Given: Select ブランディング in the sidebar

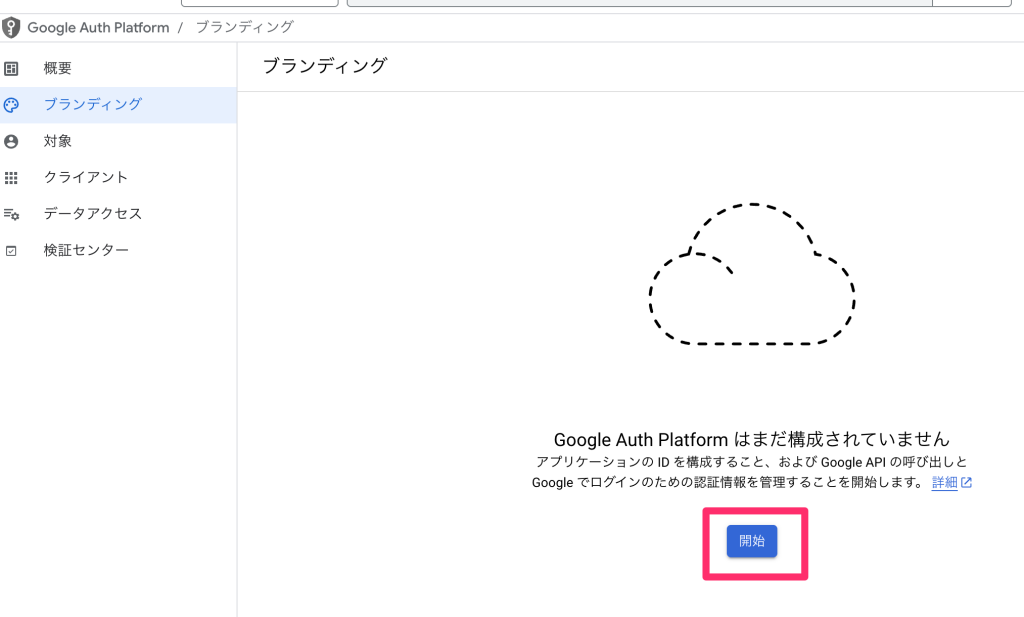Looking at the screenshot, I should coord(118,105).
